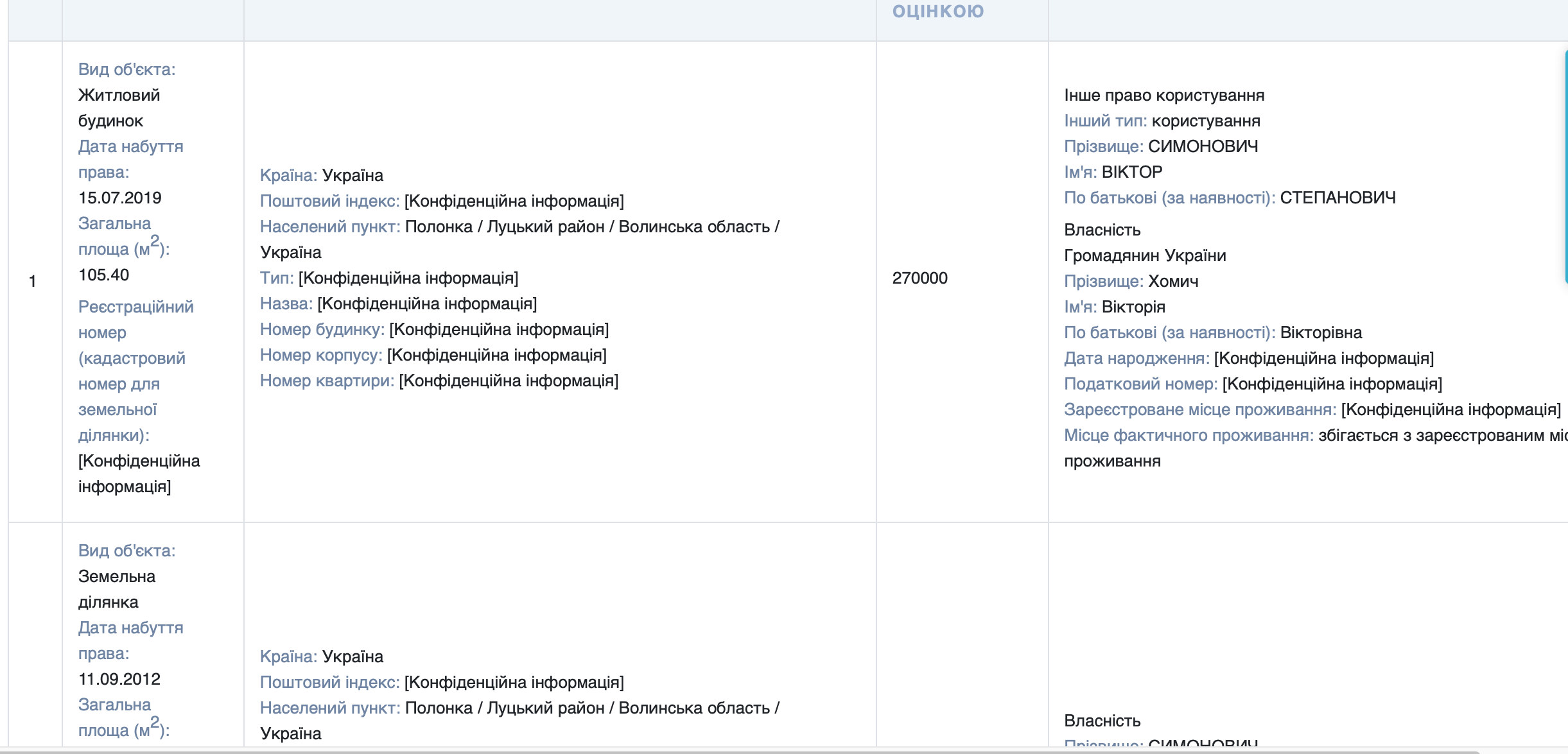Image resolution: width=1568 pixels, height=754 pixels.
Task: Click surname Хомич
Action: tap(1172, 281)
